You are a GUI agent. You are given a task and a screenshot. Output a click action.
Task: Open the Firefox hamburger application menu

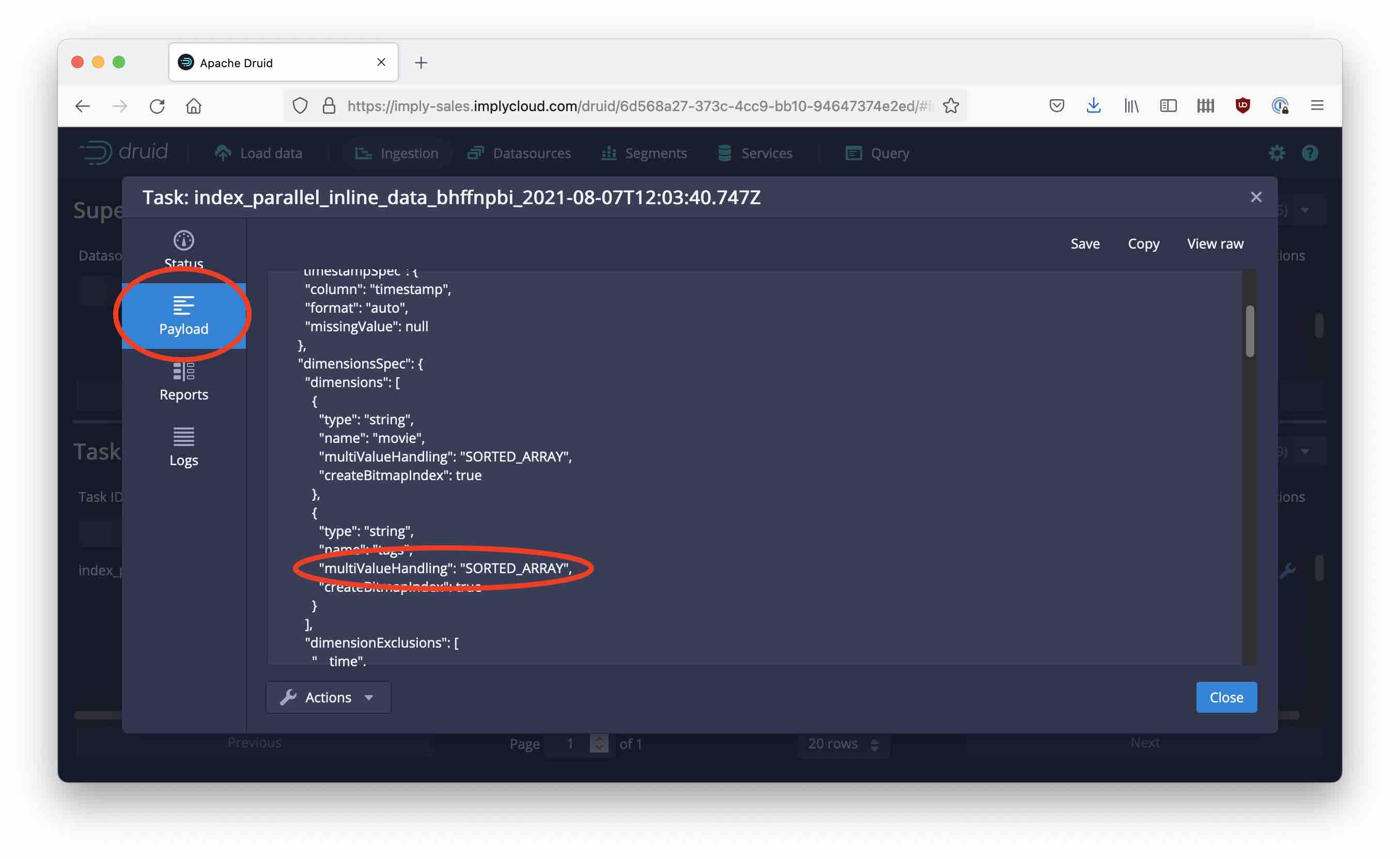tap(1317, 106)
